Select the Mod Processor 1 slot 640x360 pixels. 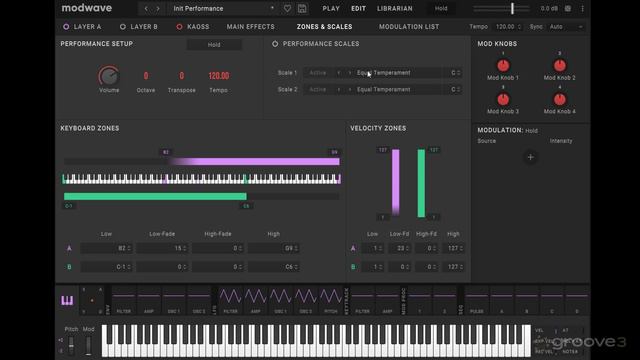point(420,300)
